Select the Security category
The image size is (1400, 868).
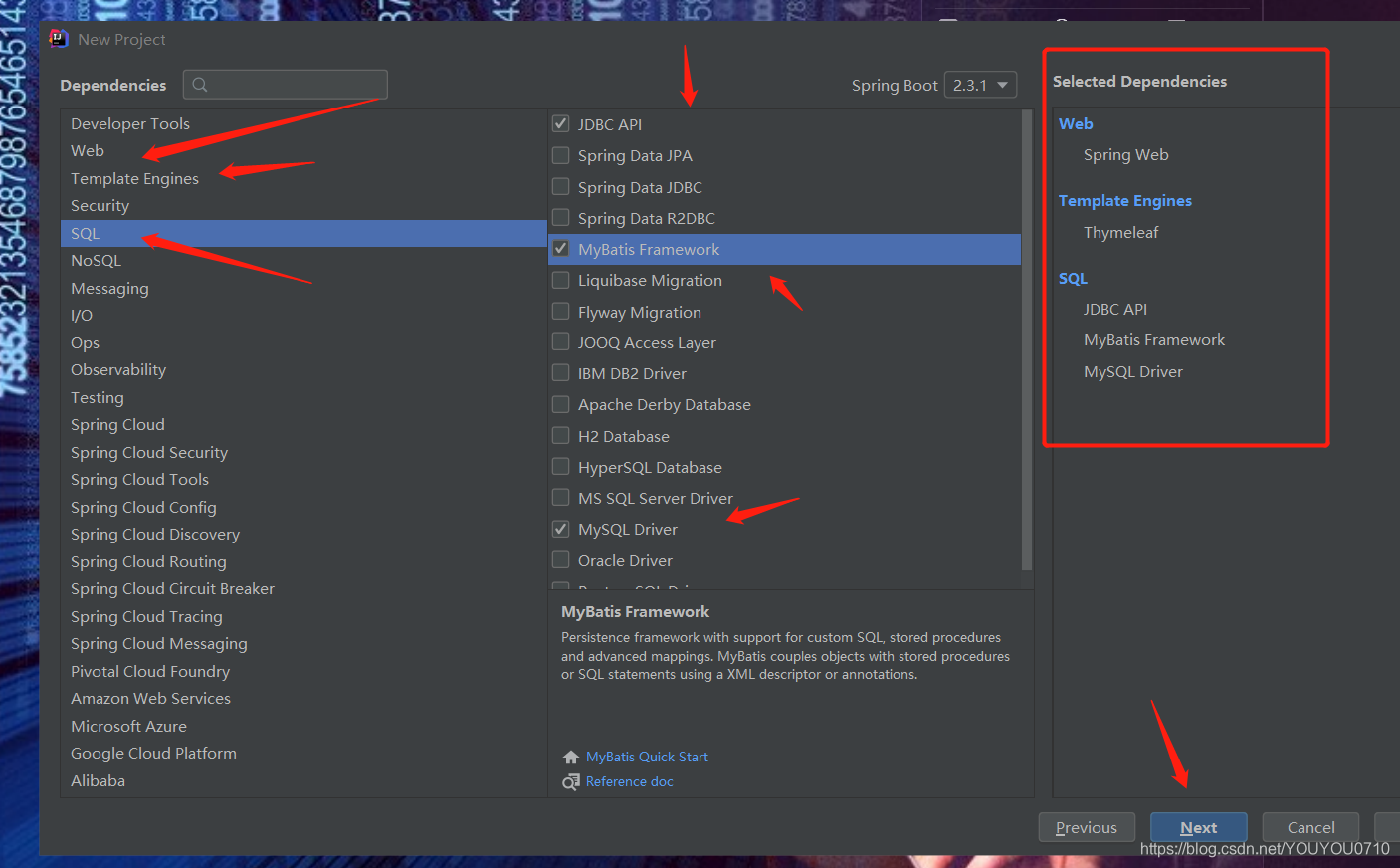click(x=303, y=206)
